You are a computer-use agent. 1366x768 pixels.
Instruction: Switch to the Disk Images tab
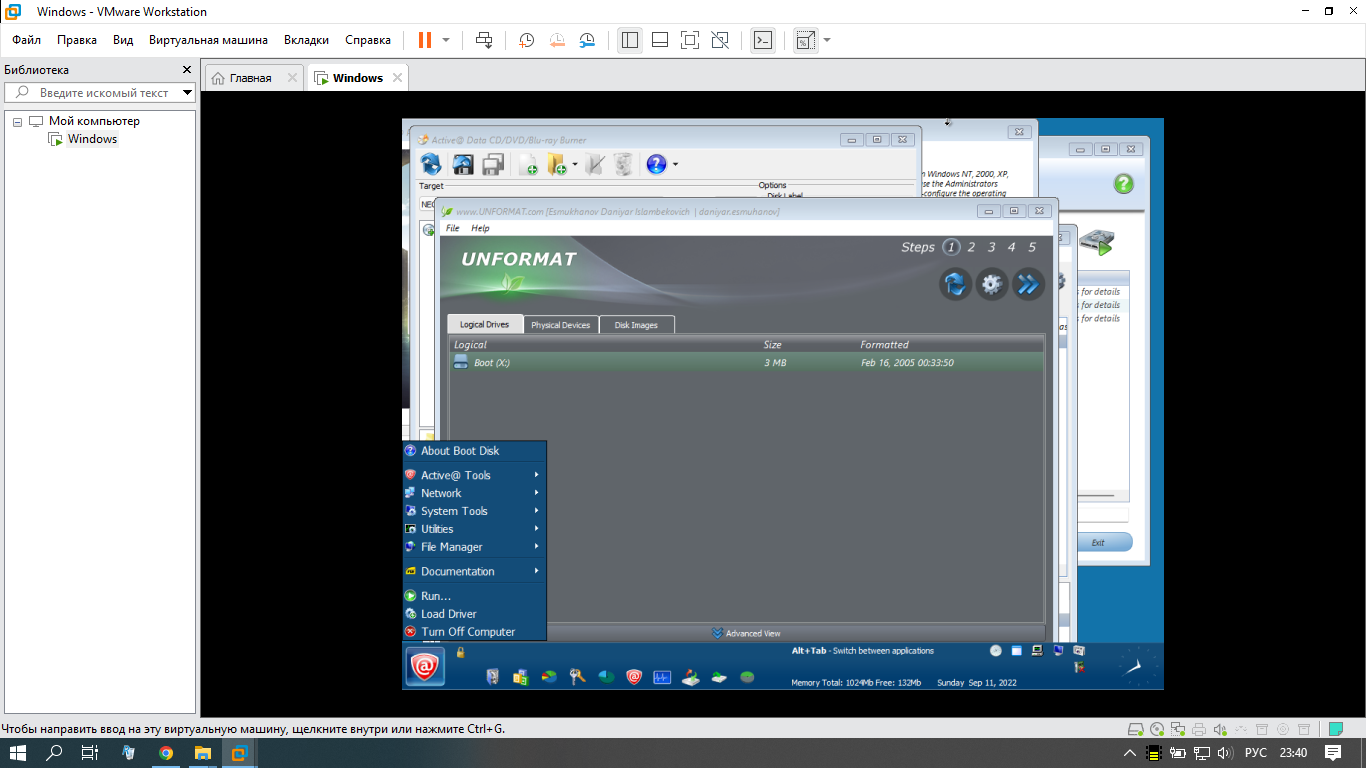click(x=637, y=325)
